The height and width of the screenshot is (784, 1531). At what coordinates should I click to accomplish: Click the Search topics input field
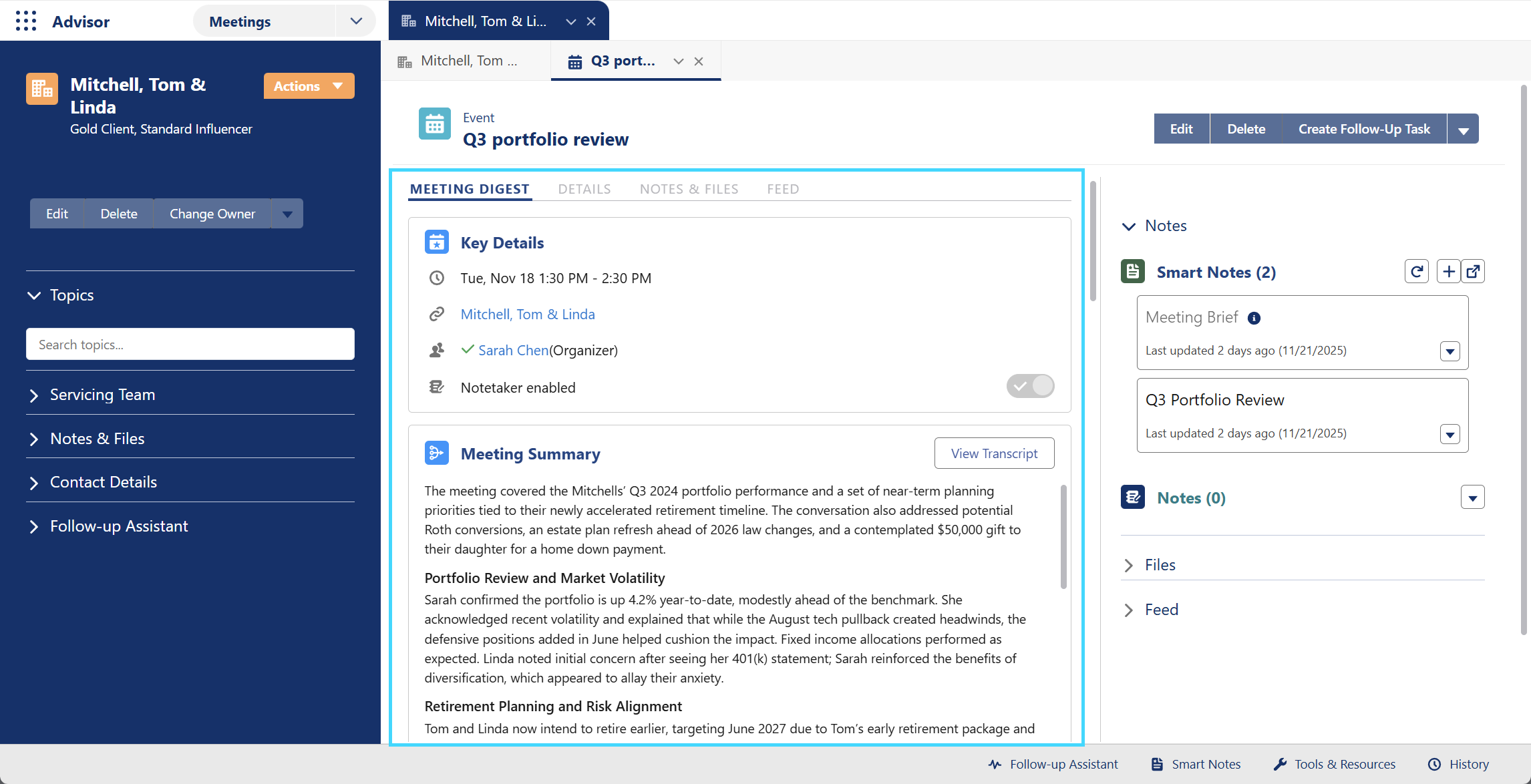pos(190,344)
